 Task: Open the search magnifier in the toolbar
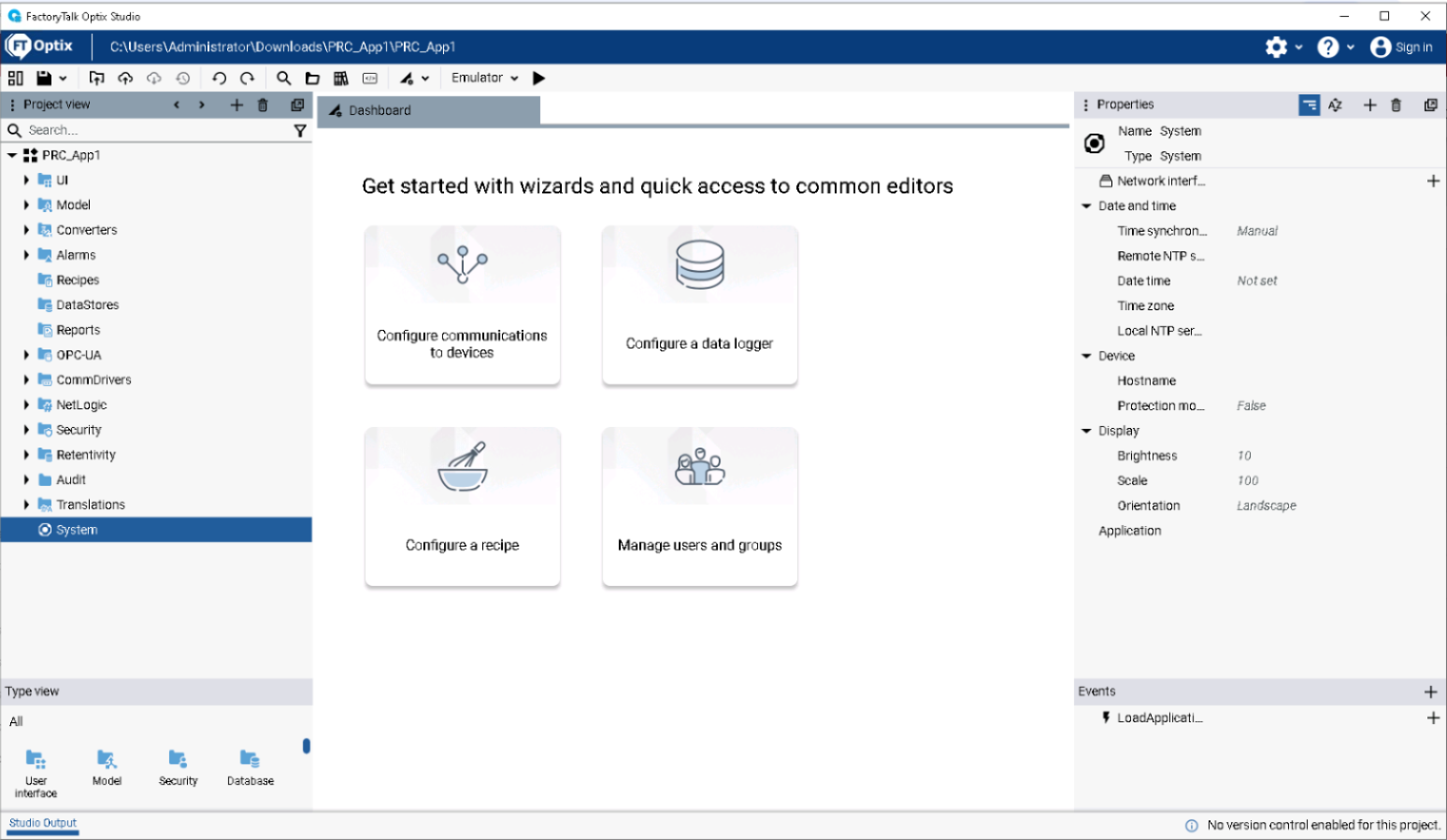tap(284, 78)
